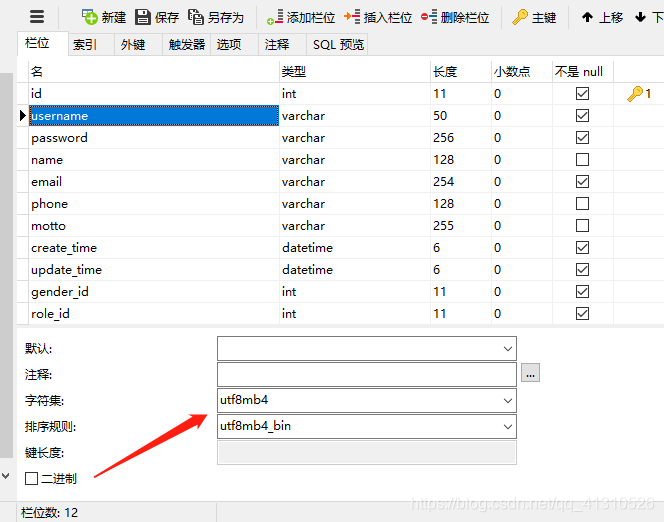Click the disabled 键长度 input field

tap(367, 453)
